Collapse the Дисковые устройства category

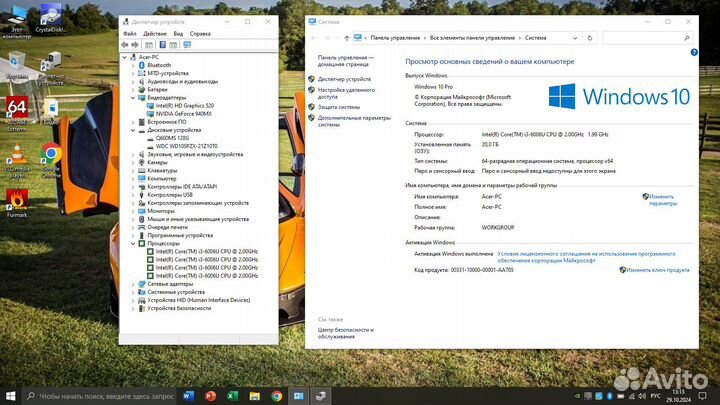click(x=133, y=130)
